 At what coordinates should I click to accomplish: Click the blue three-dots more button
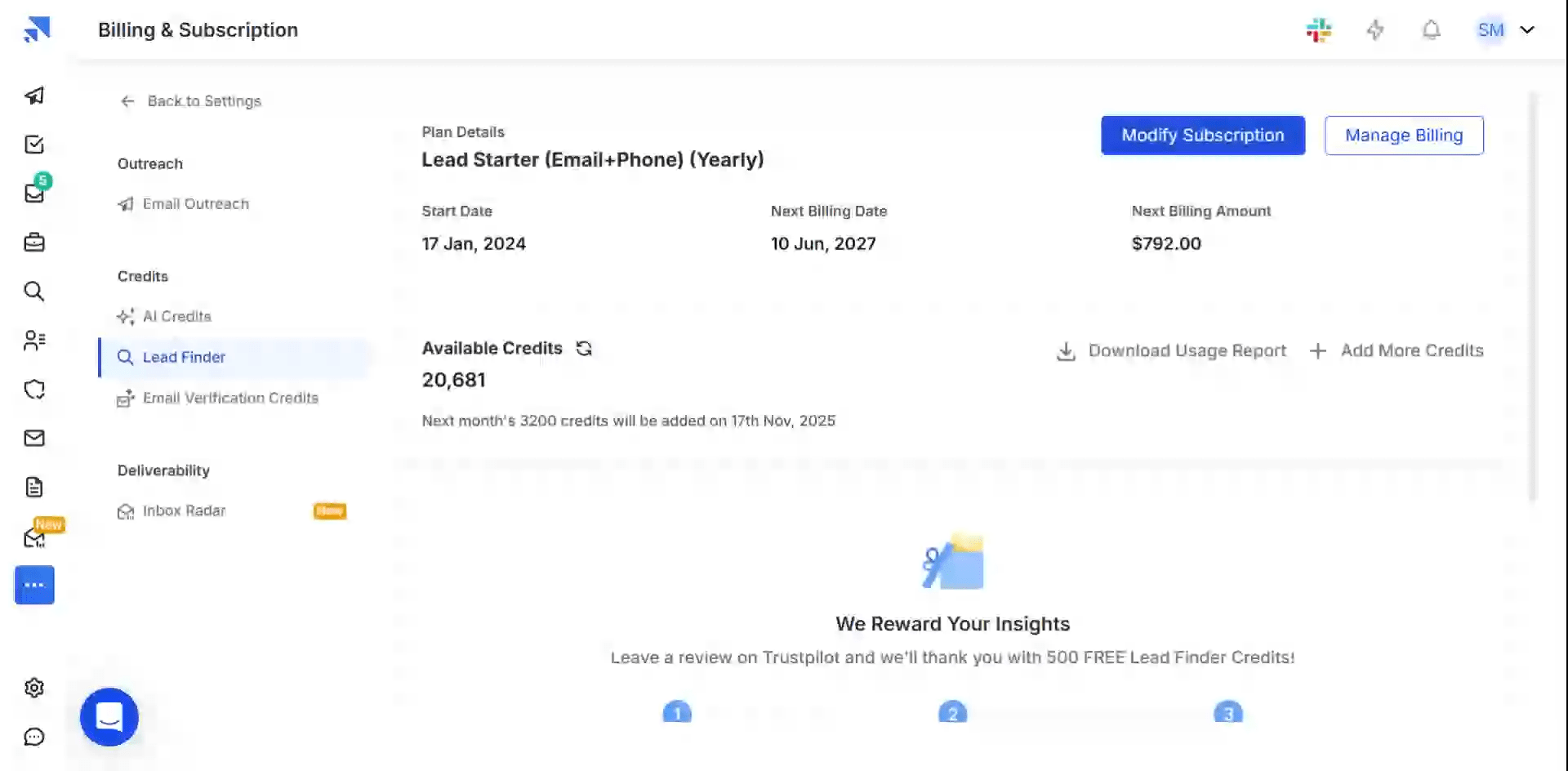pyautogui.click(x=34, y=585)
